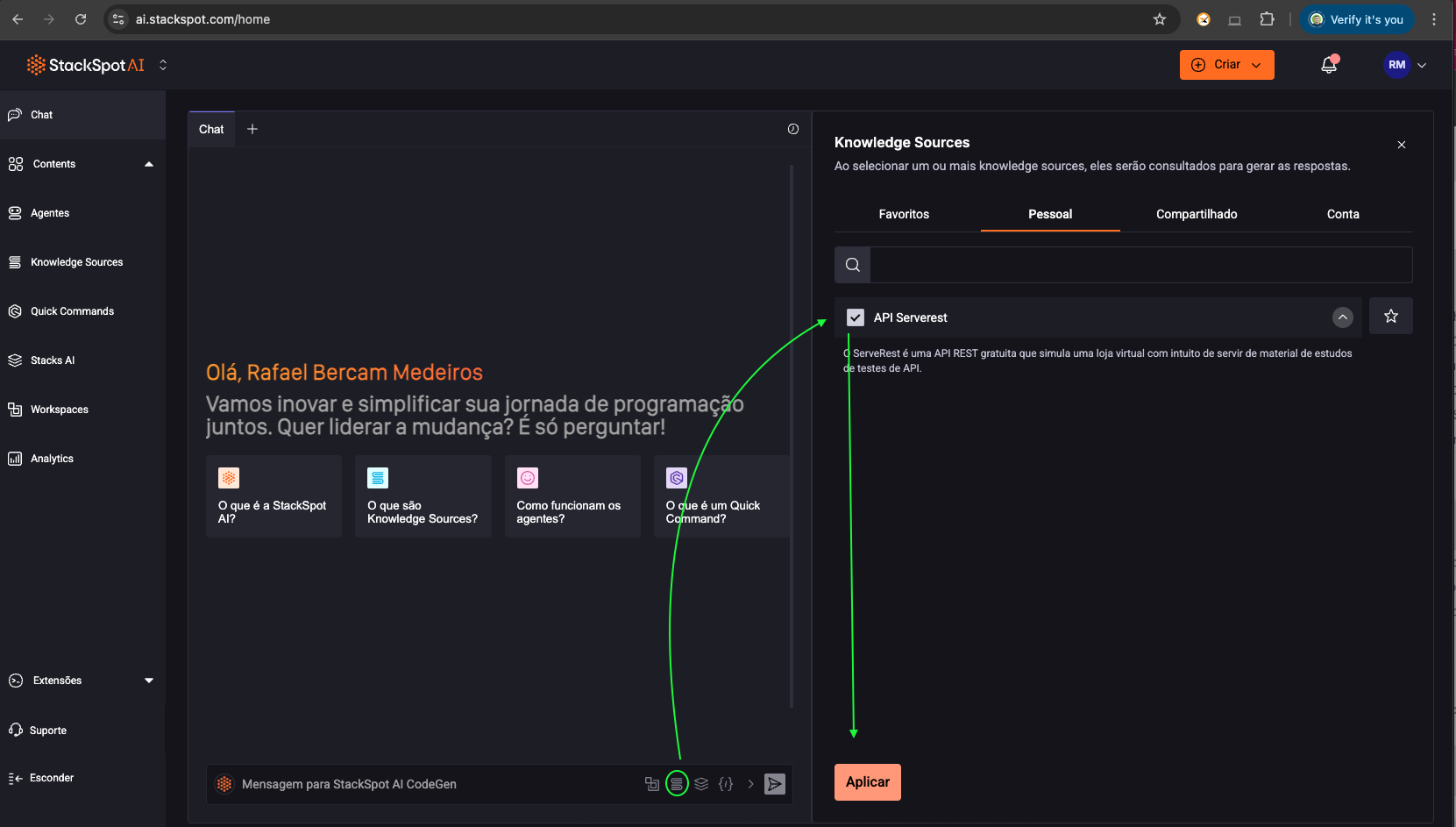Click Verify it's you button
The width and height of the screenshot is (1456, 827).
[1356, 19]
